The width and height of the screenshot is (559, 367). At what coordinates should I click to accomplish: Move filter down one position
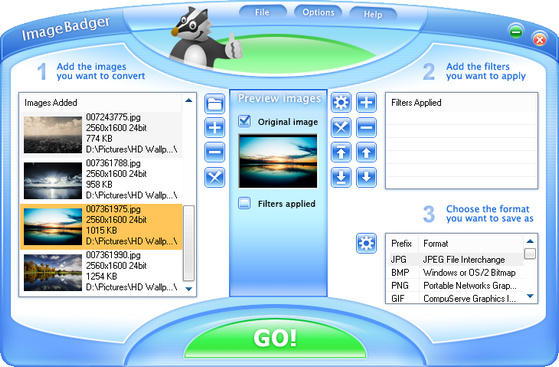click(x=366, y=177)
